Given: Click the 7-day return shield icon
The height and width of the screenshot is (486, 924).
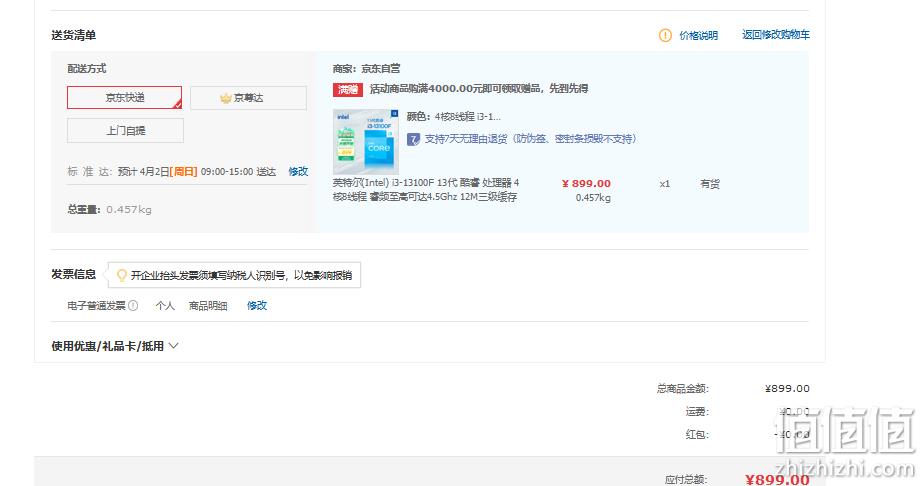Looking at the screenshot, I should (x=414, y=139).
